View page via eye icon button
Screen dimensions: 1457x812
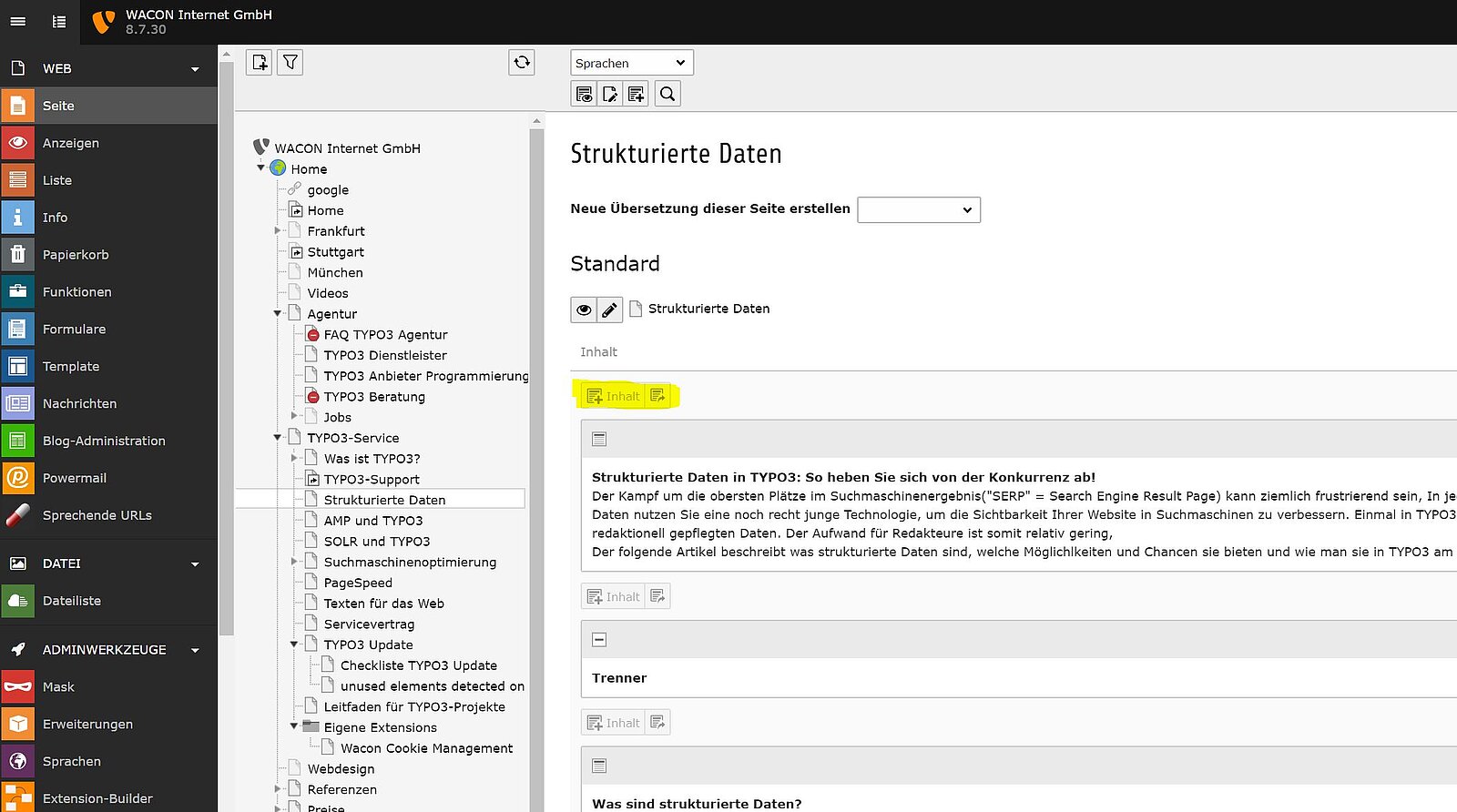[x=584, y=310]
